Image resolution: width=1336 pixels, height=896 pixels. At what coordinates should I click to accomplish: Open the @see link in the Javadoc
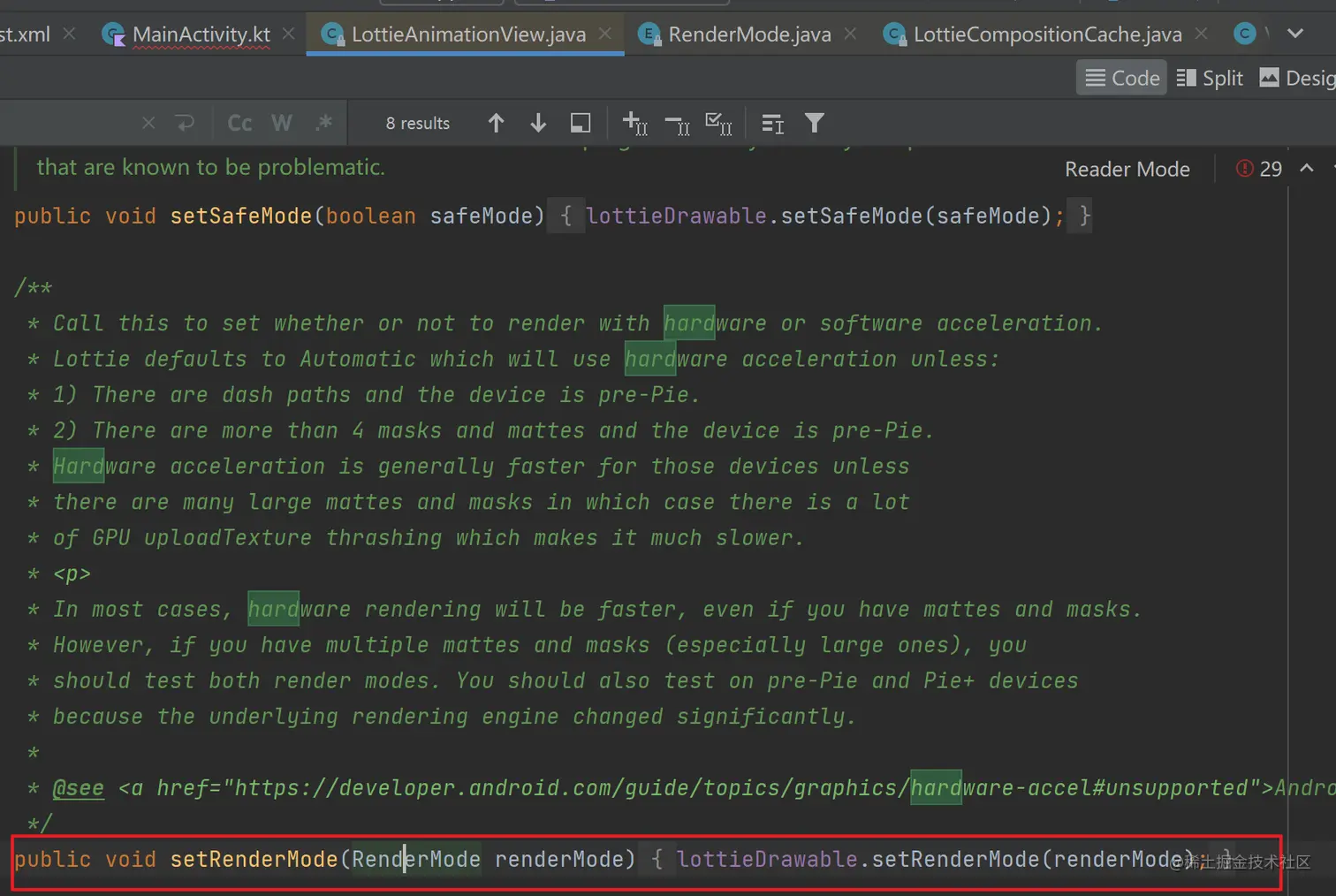tap(78, 788)
